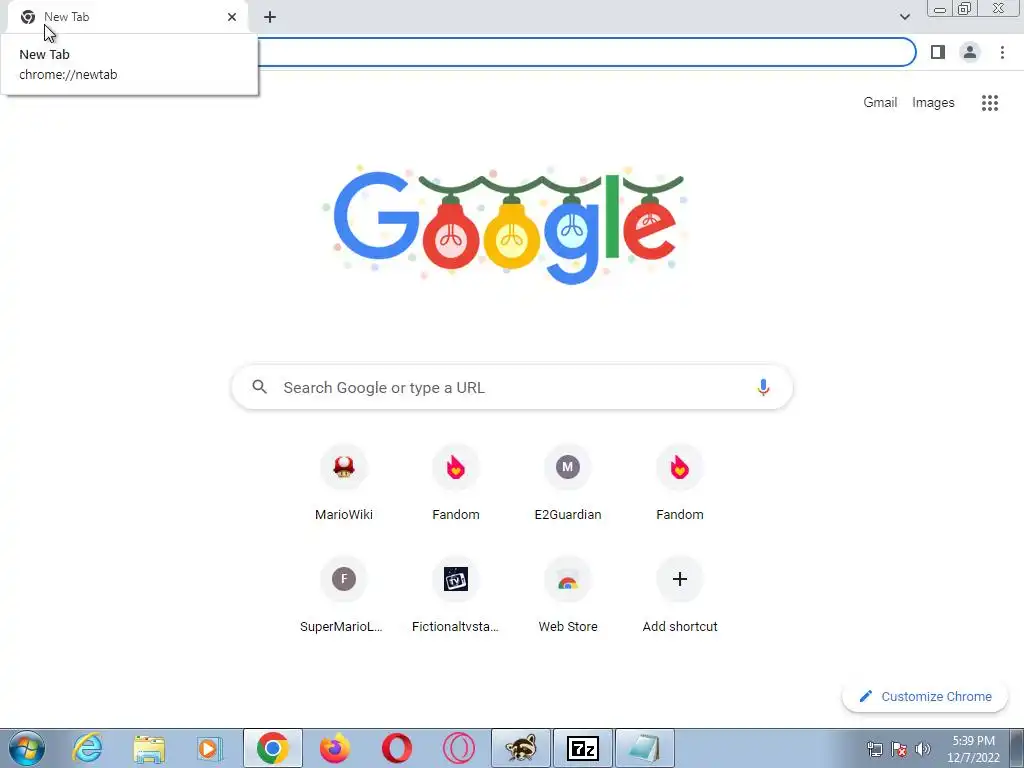Switch to Firefox in the taskbar
The height and width of the screenshot is (768, 1024).
point(334,748)
